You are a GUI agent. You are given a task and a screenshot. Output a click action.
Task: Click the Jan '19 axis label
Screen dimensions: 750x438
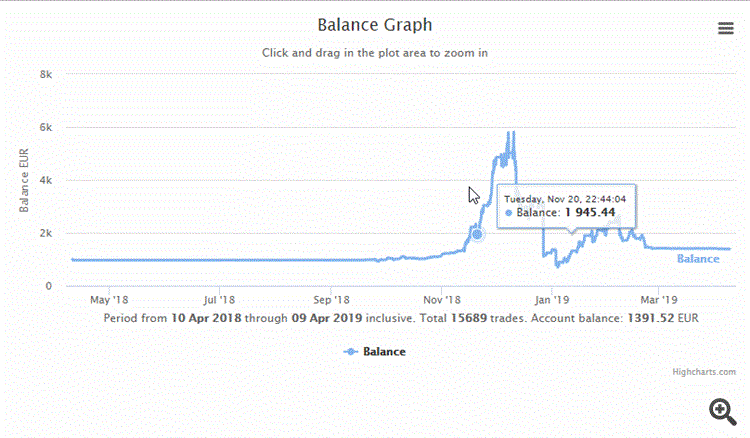(x=551, y=300)
